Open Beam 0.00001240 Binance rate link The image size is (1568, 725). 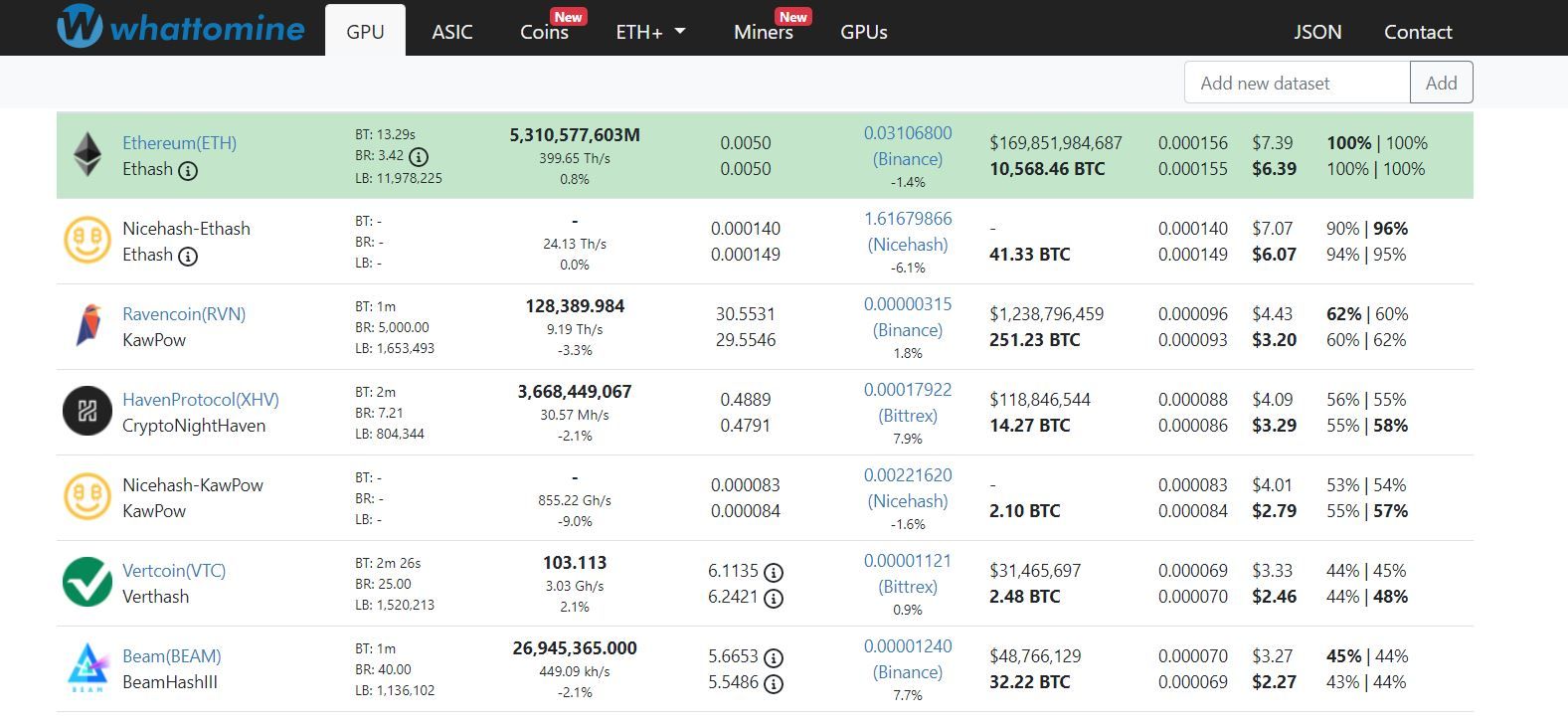point(908,658)
